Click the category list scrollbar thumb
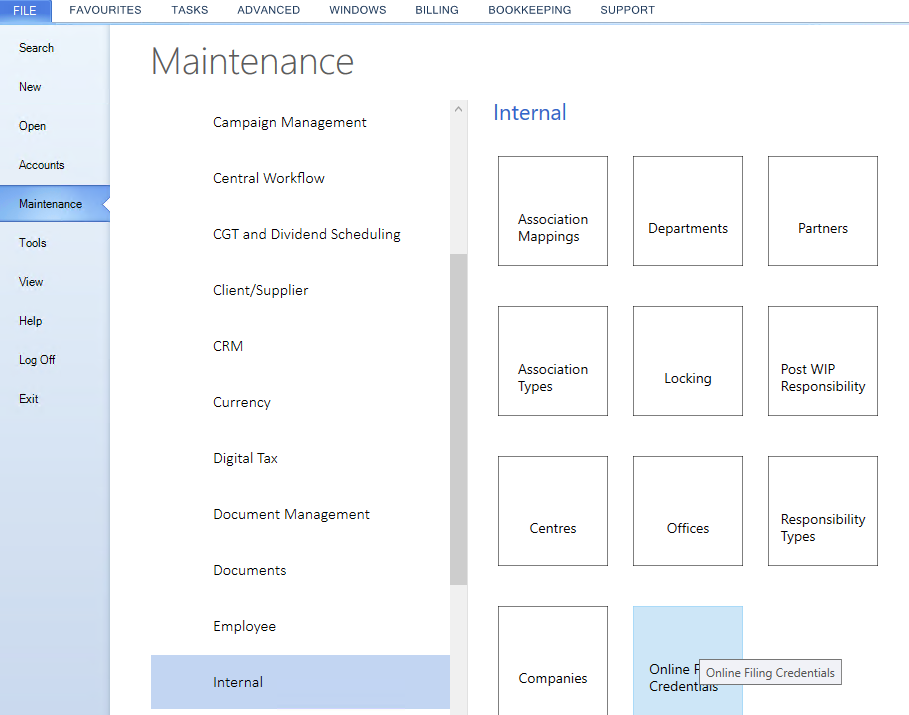The width and height of the screenshot is (909, 715). pos(459,419)
